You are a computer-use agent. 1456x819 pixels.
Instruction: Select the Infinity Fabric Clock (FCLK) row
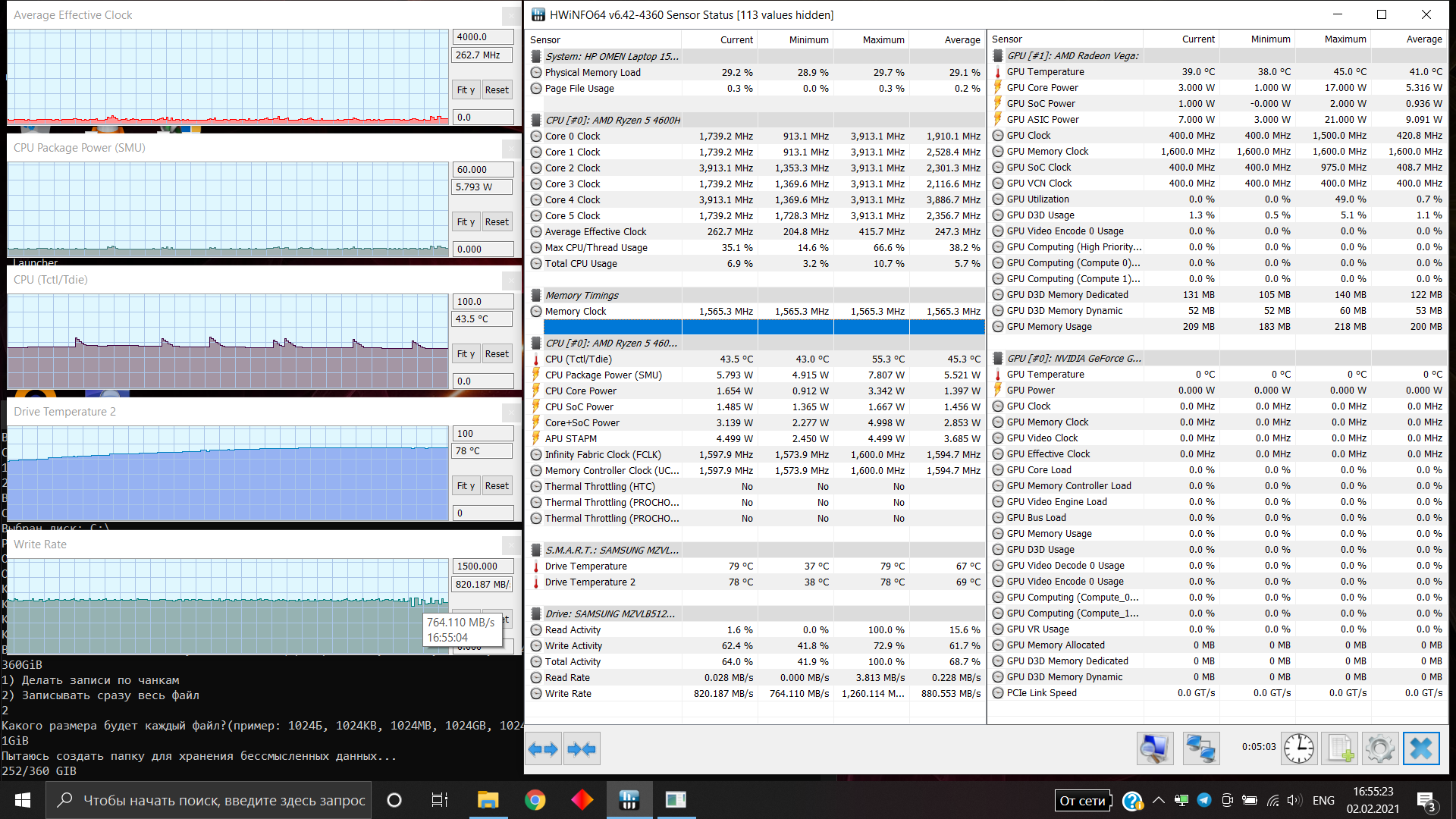tap(756, 455)
